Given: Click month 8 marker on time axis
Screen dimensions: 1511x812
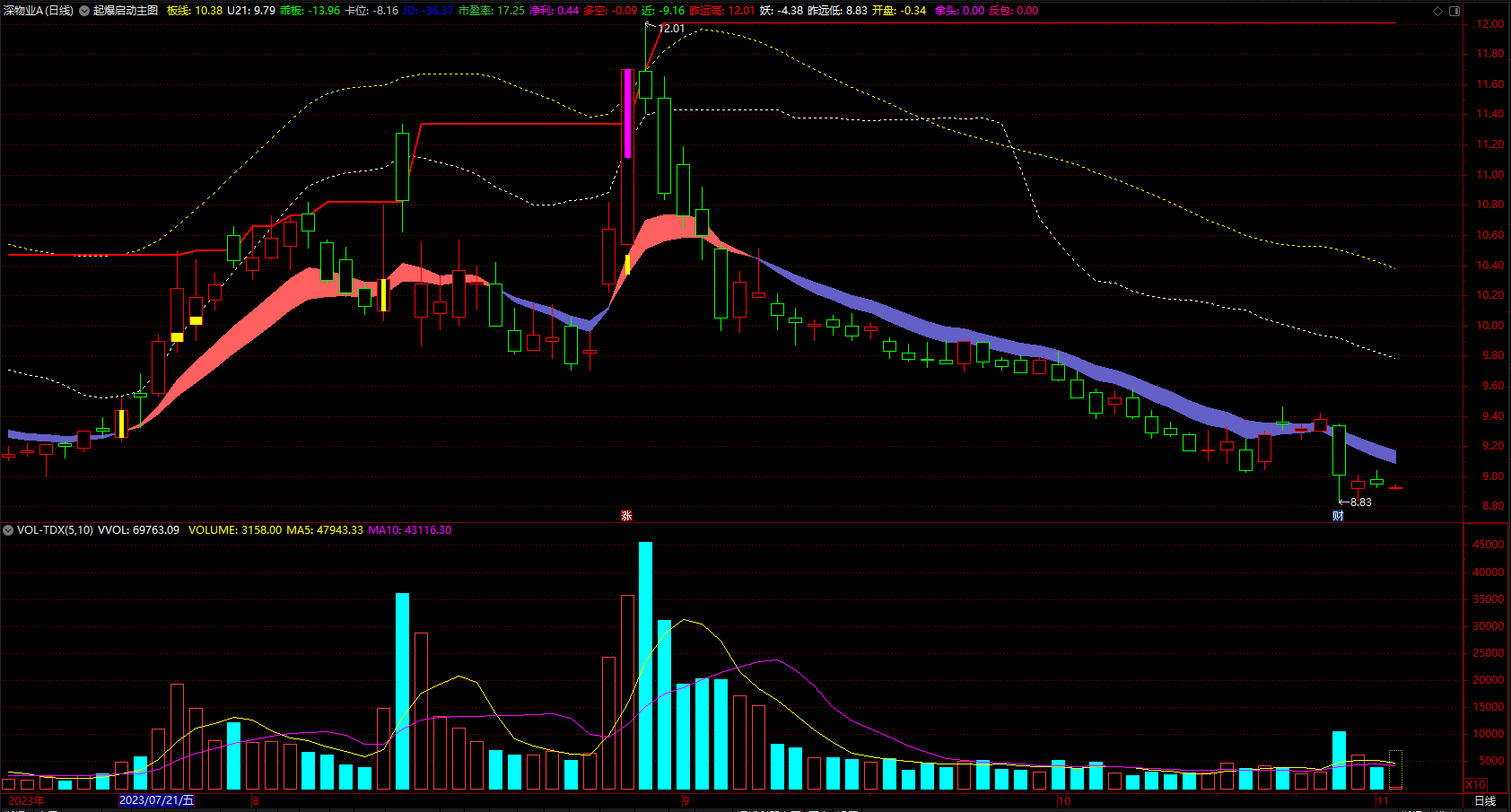Looking at the screenshot, I should coord(255,800).
